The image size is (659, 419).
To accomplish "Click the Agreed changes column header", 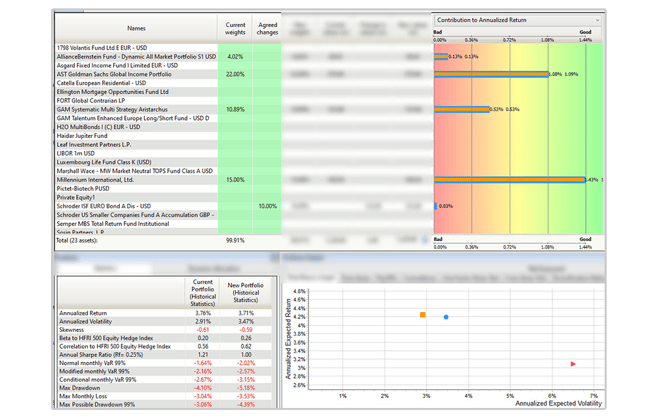I will point(267,28).
